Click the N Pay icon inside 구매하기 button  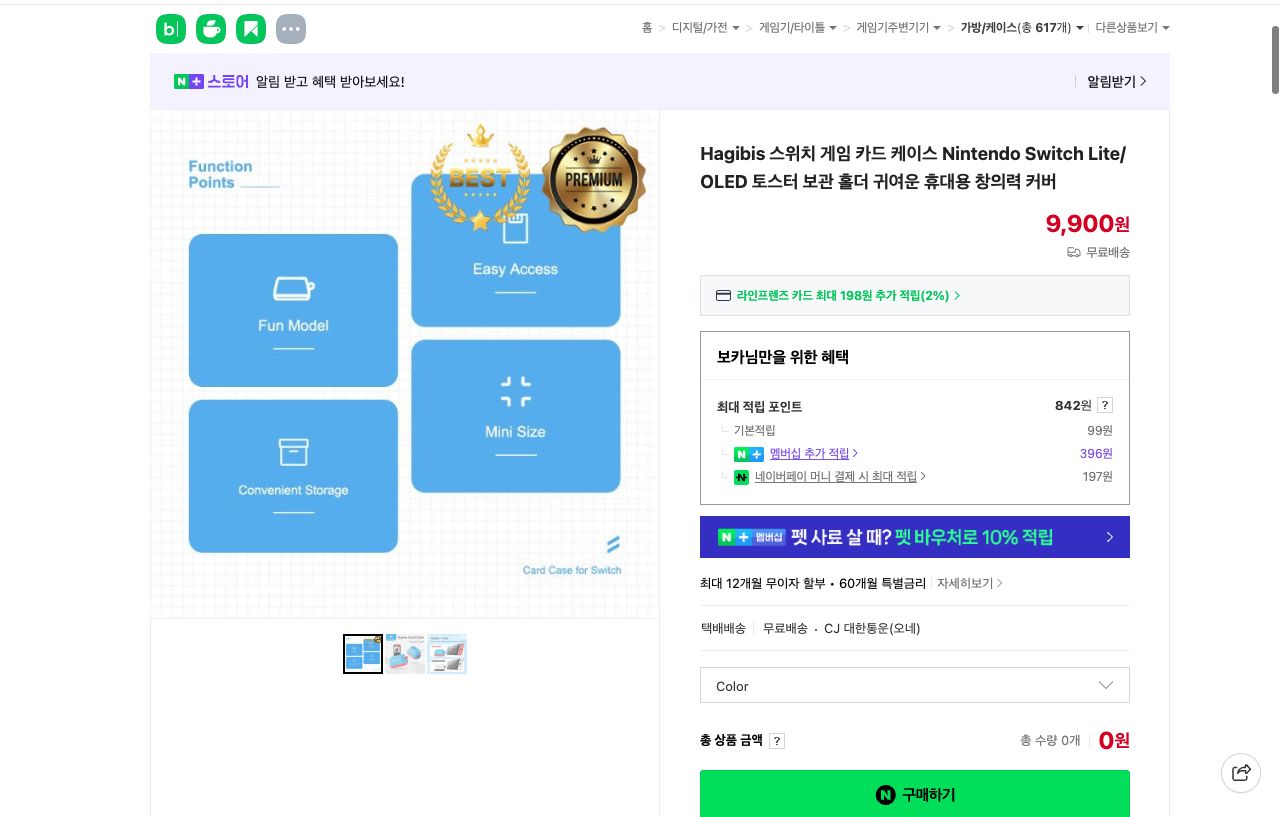[x=886, y=795]
